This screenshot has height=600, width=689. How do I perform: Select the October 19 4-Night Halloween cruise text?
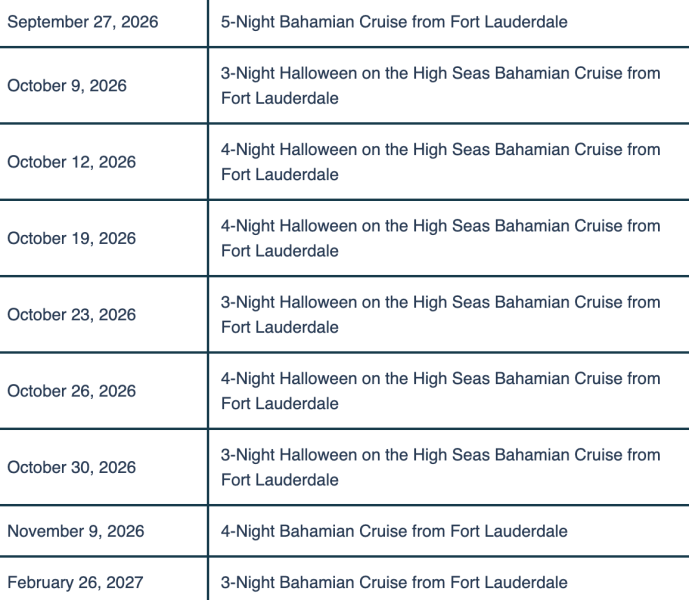[x=440, y=238]
